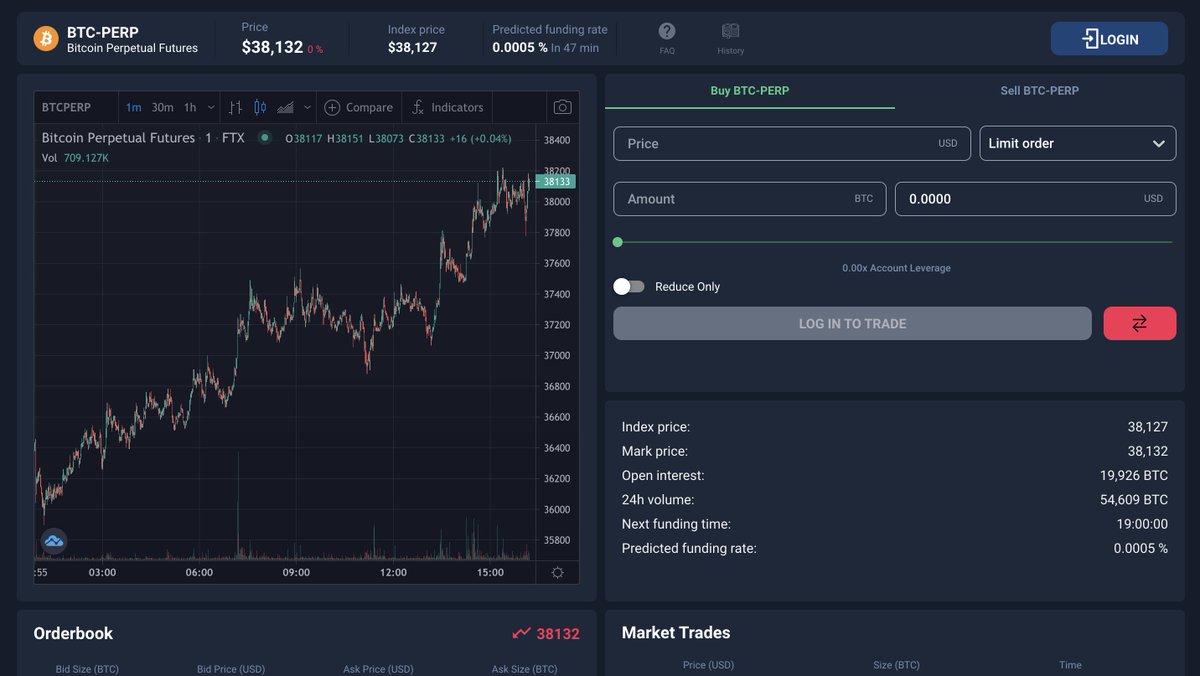Expand the chart style dropdown arrow
This screenshot has height=676, width=1200.
coord(307,107)
